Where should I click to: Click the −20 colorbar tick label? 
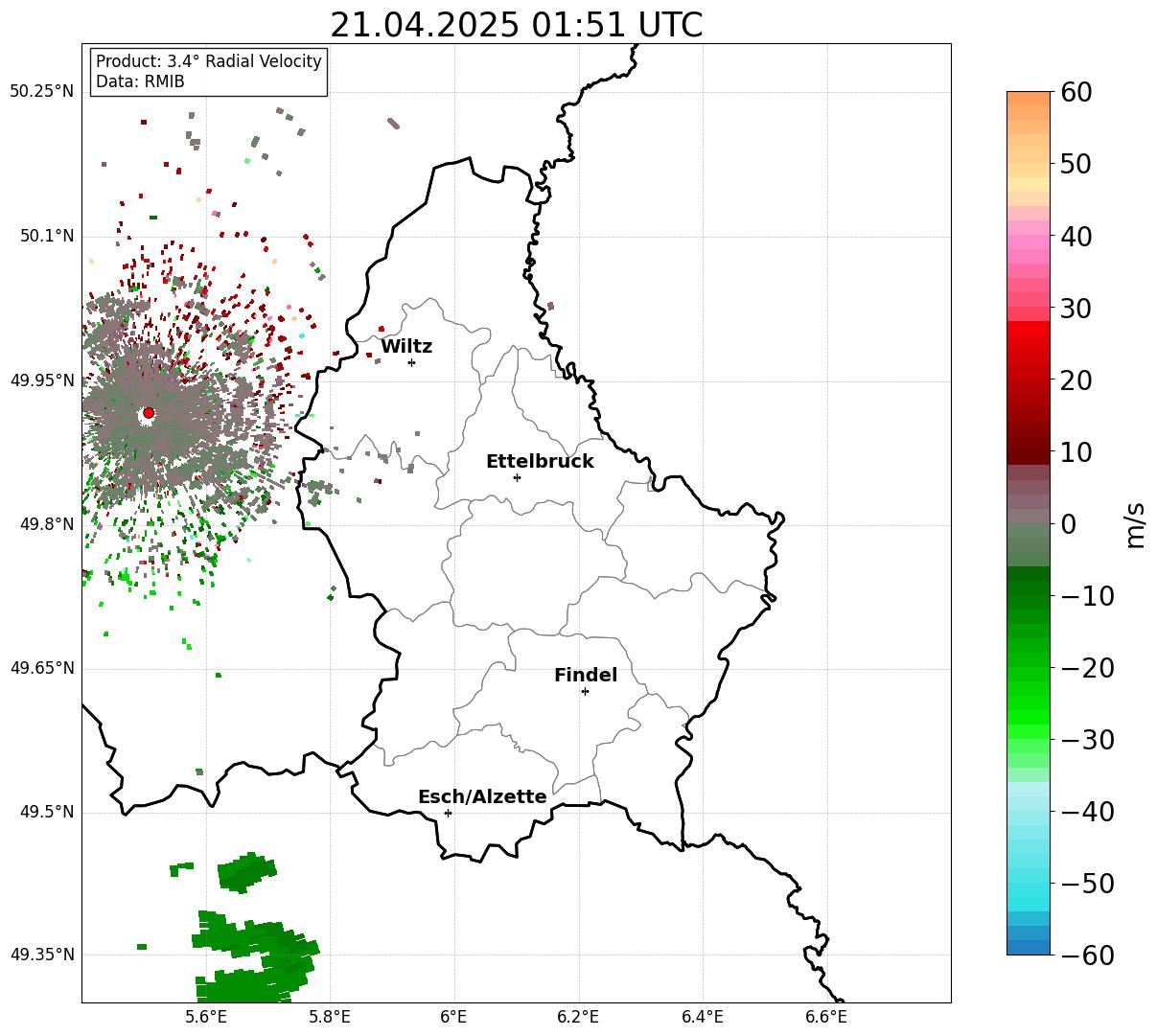click(1087, 668)
